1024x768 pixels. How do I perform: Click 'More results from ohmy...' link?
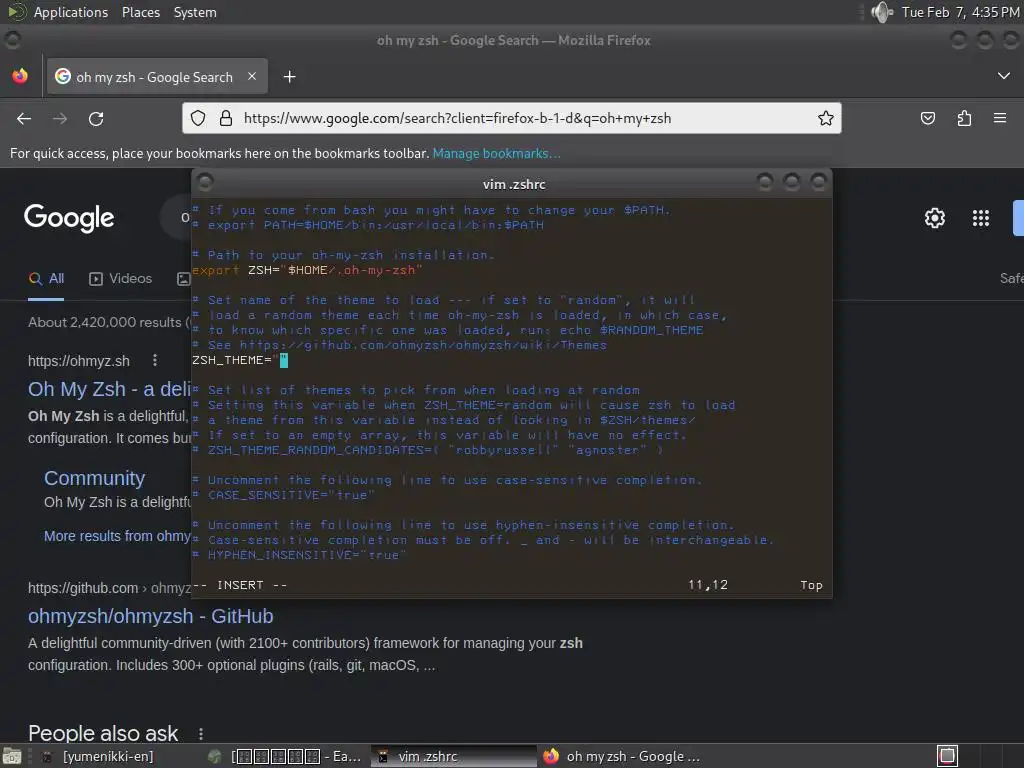[118, 536]
